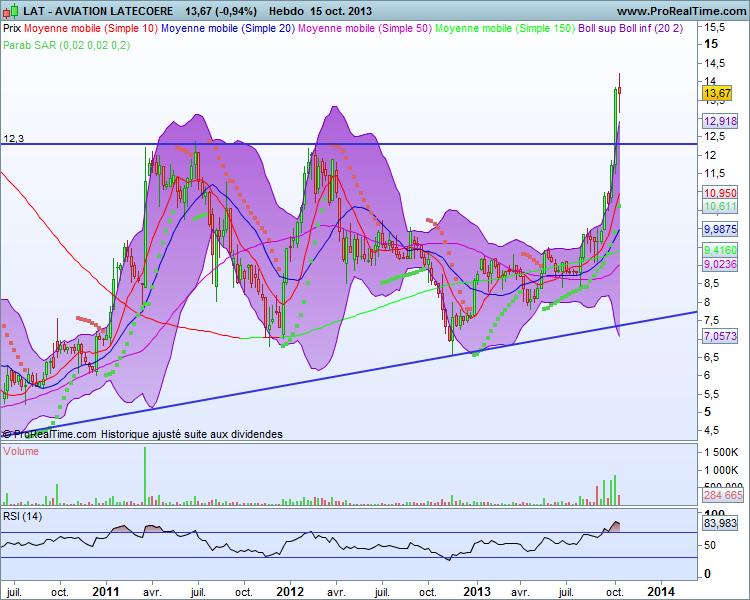Click the 'Hebdo' timeframe label
Screen dimensions: 750x600
pos(287,11)
